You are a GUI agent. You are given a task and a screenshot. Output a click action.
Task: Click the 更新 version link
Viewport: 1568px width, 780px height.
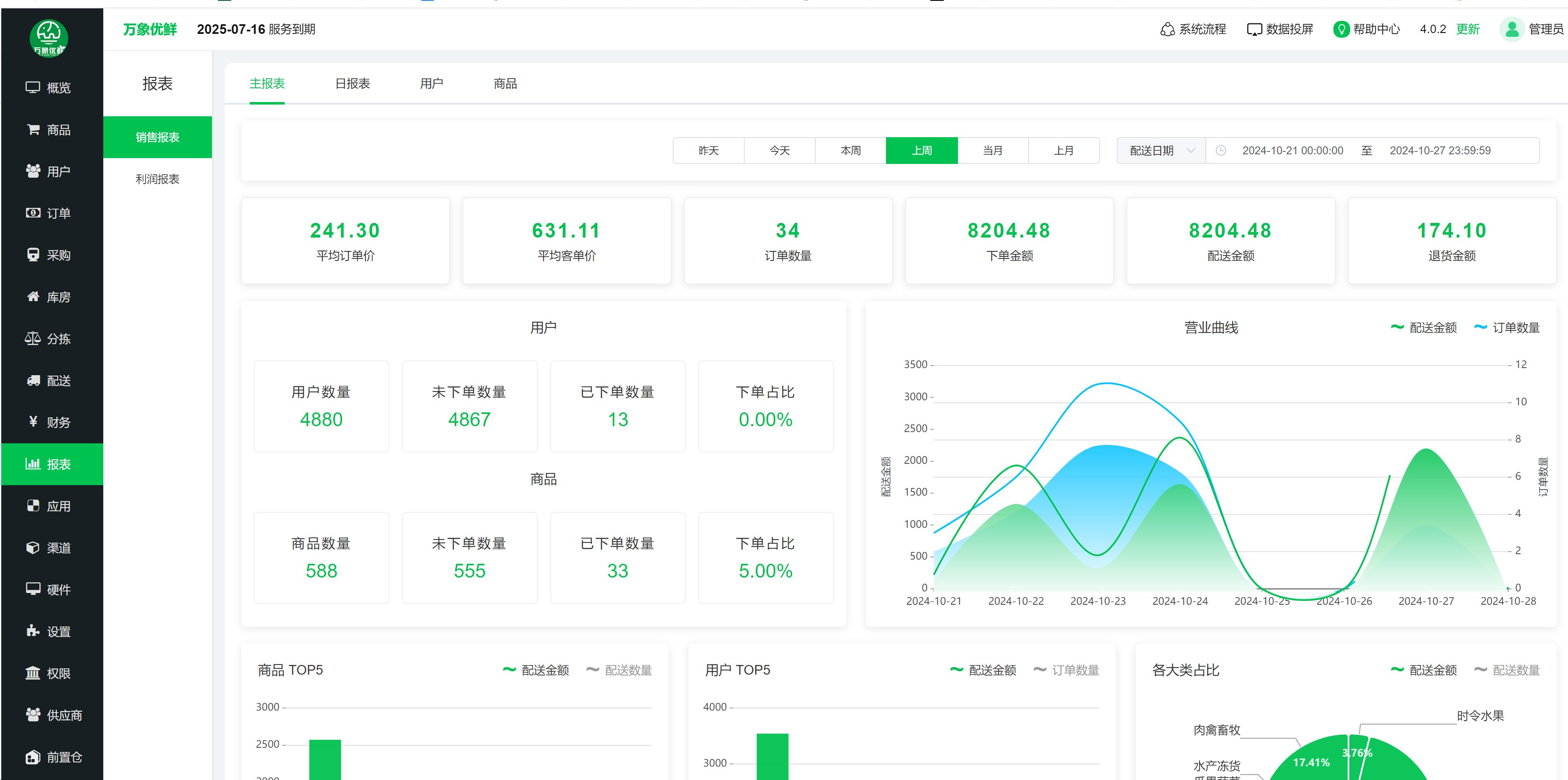[1468, 29]
